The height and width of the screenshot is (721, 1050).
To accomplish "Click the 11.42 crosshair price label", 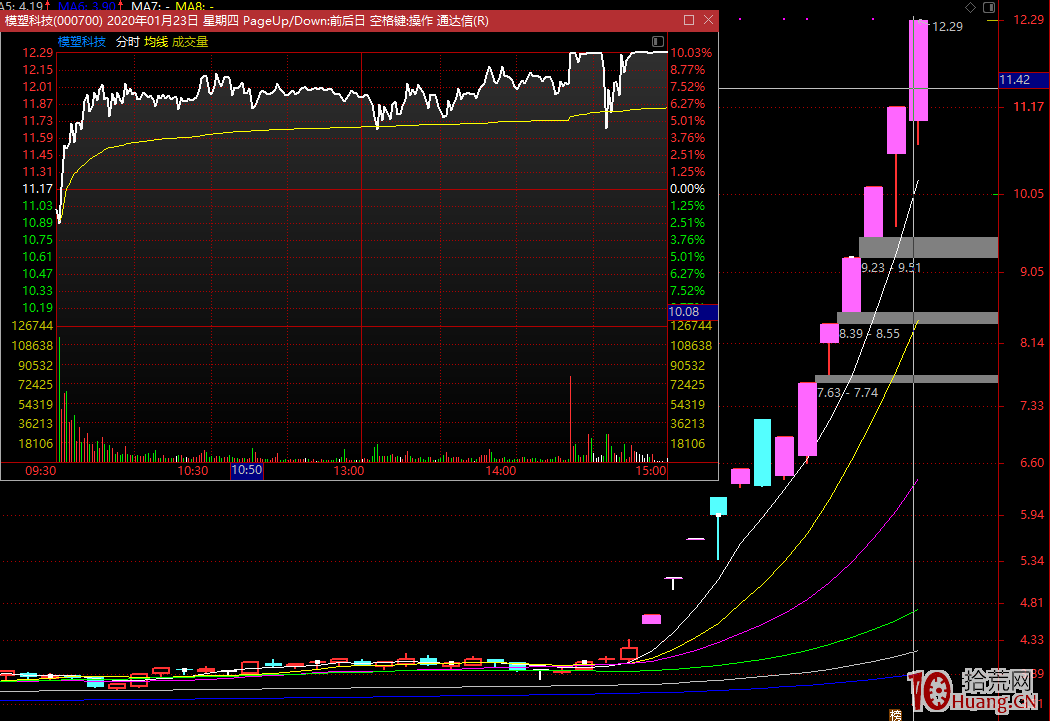I will pos(1014,80).
